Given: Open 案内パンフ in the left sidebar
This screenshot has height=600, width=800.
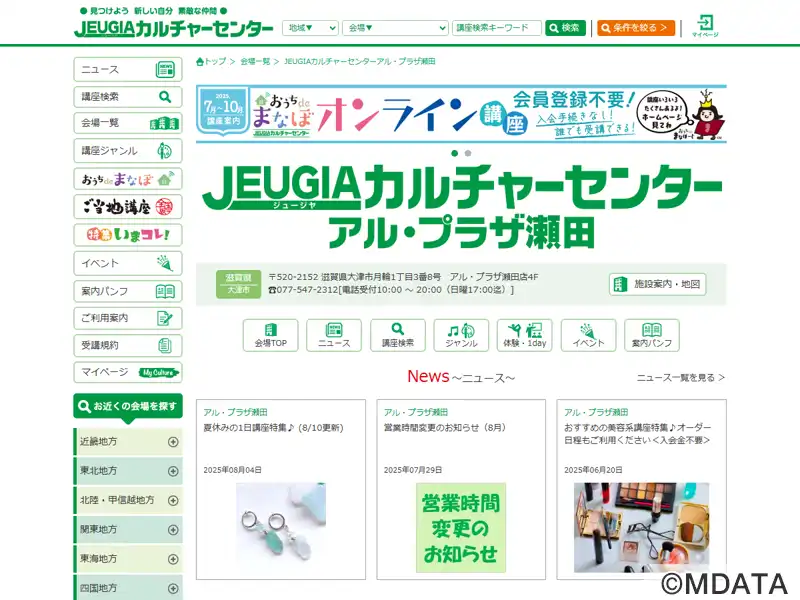Looking at the screenshot, I should pyautogui.click(x=128, y=291).
